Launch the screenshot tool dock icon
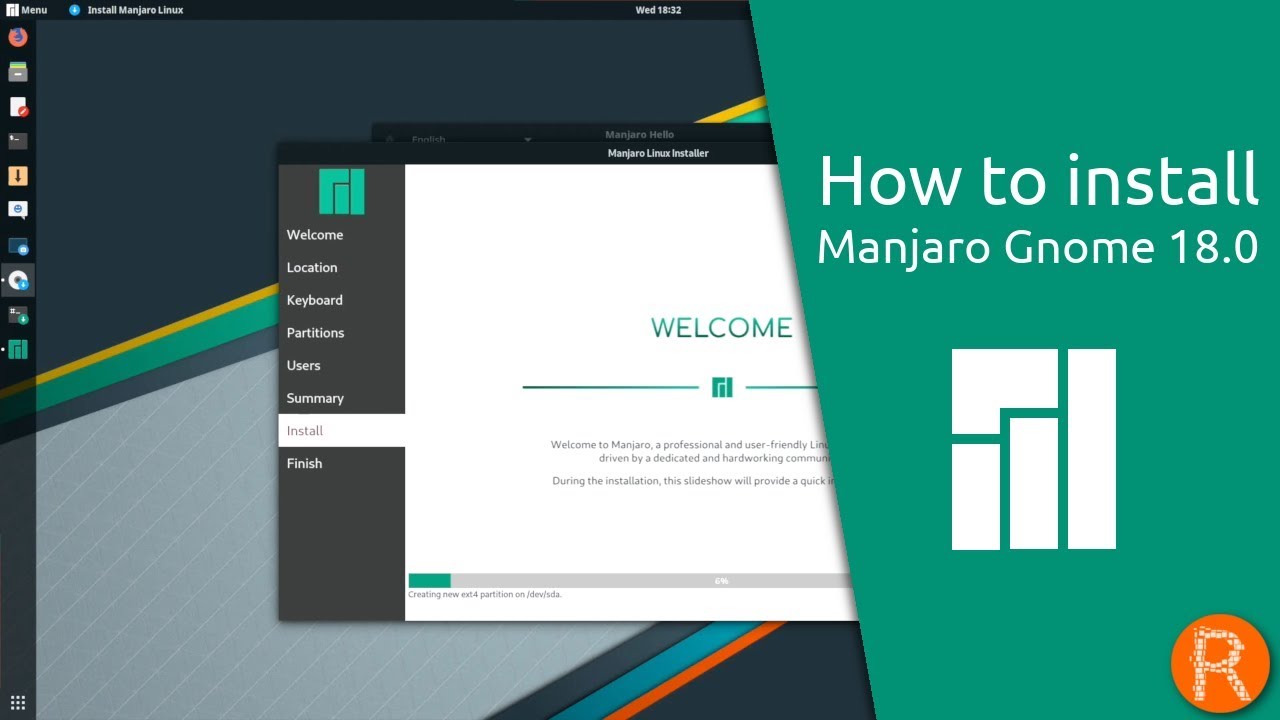 click(x=18, y=245)
